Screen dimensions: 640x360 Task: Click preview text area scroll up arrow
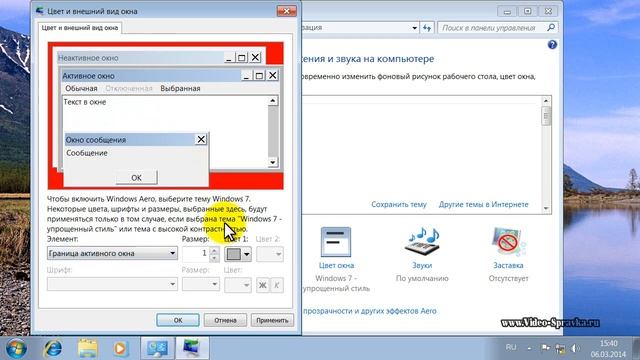coord(273,100)
